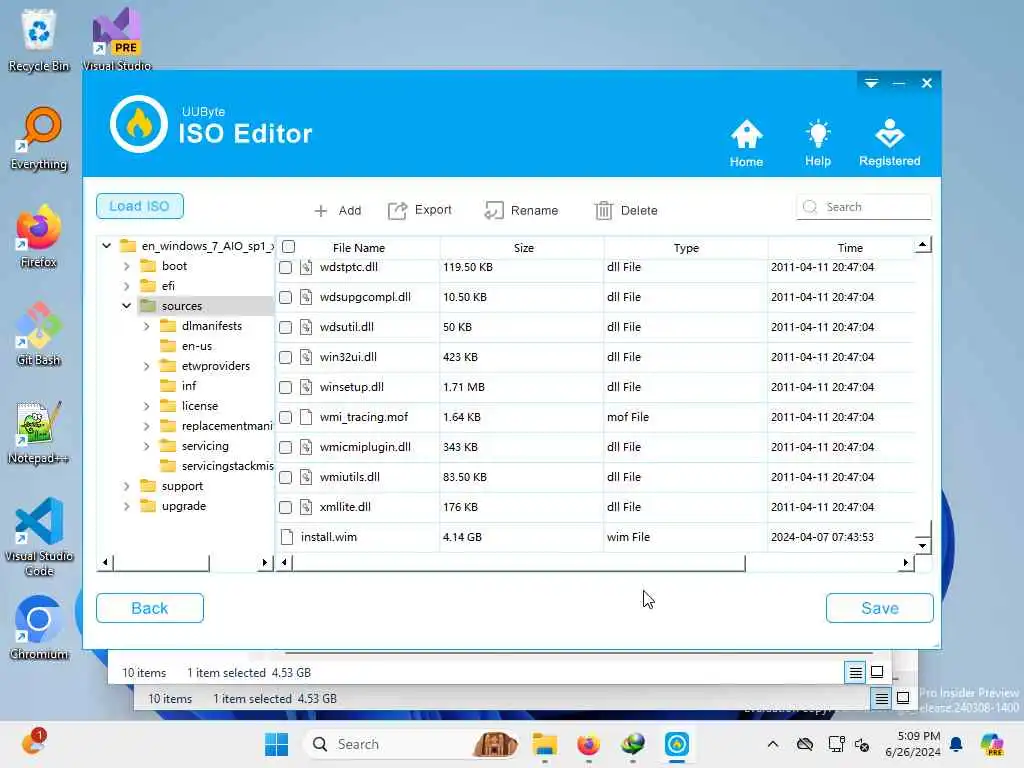Click the Add plus icon
1024x768 pixels.
pyautogui.click(x=321, y=211)
